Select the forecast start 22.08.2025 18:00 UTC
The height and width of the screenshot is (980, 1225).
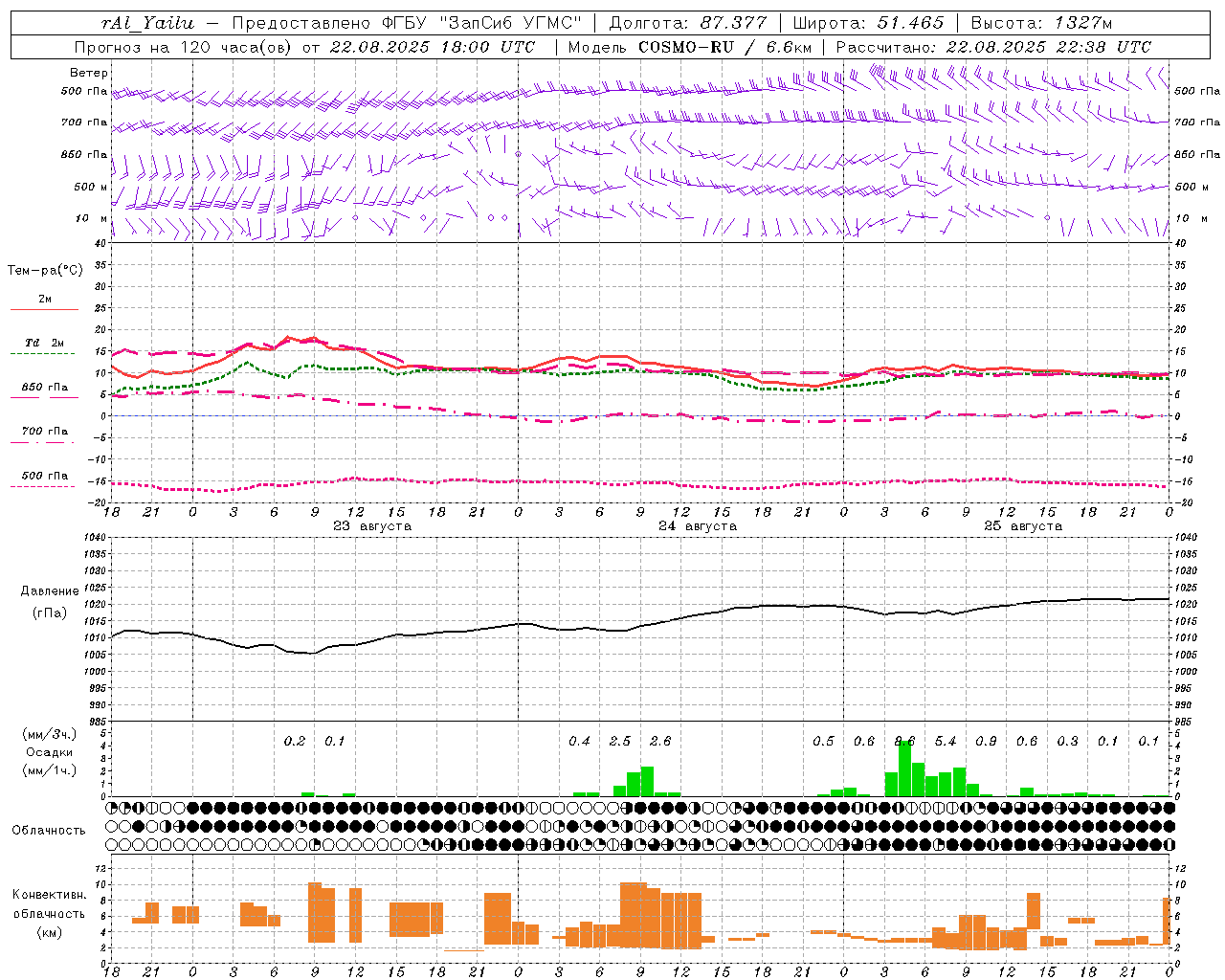point(432,47)
